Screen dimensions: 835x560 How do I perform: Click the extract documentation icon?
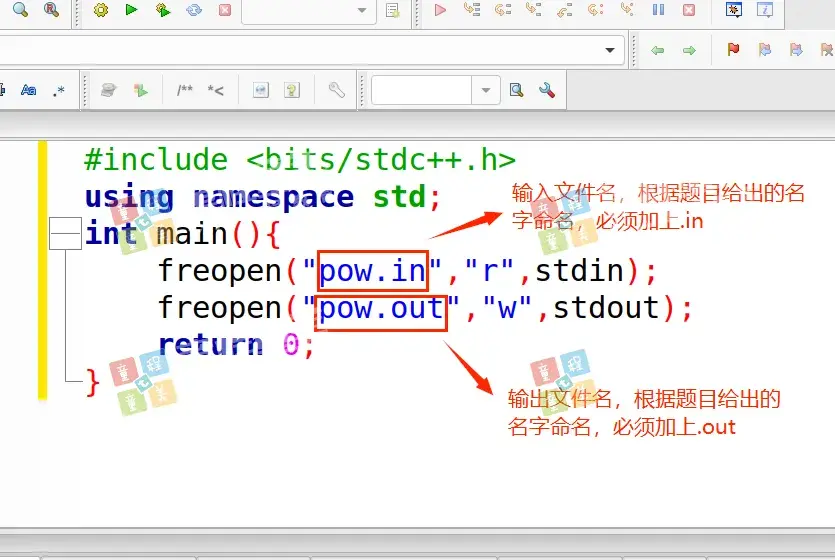coord(141,90)
